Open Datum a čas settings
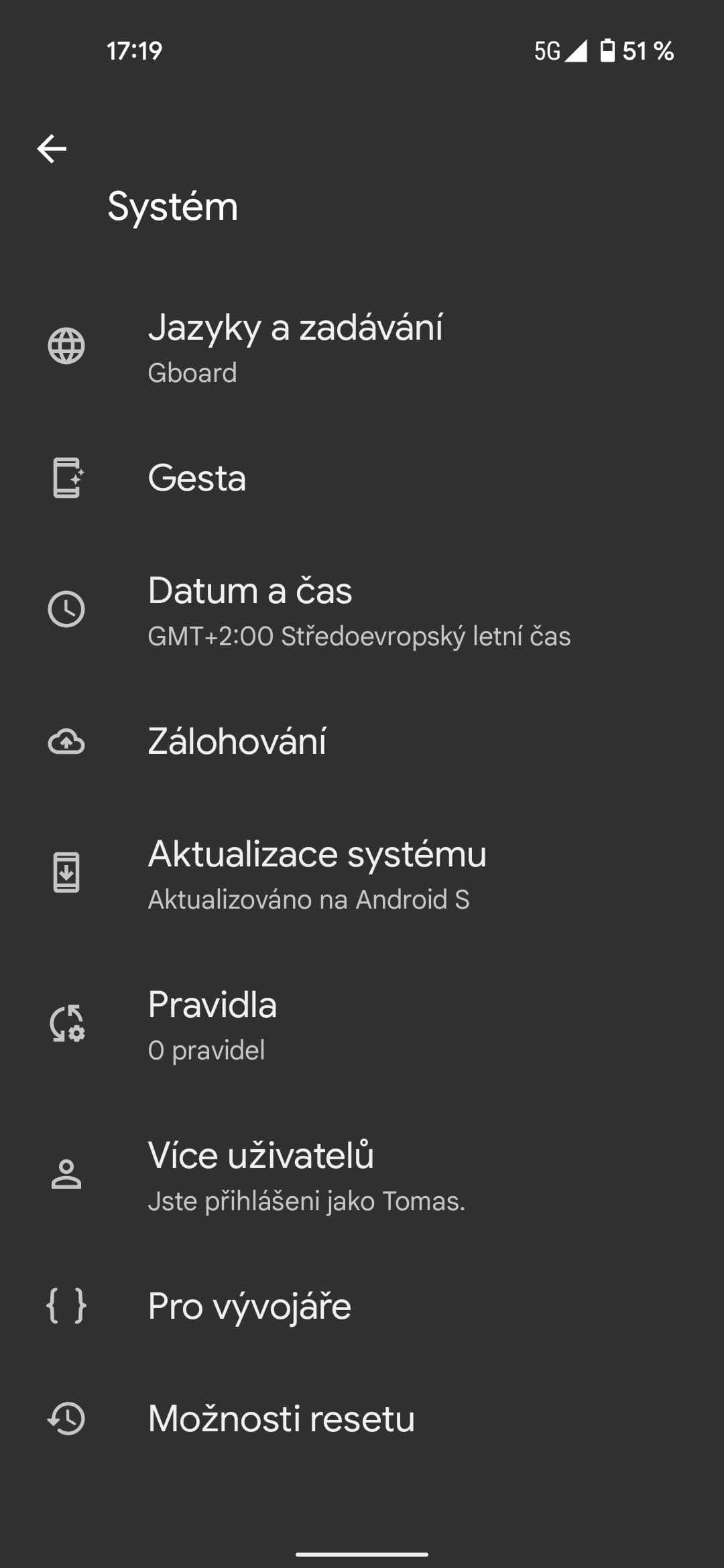724x1568 pixels. [250, 591]
